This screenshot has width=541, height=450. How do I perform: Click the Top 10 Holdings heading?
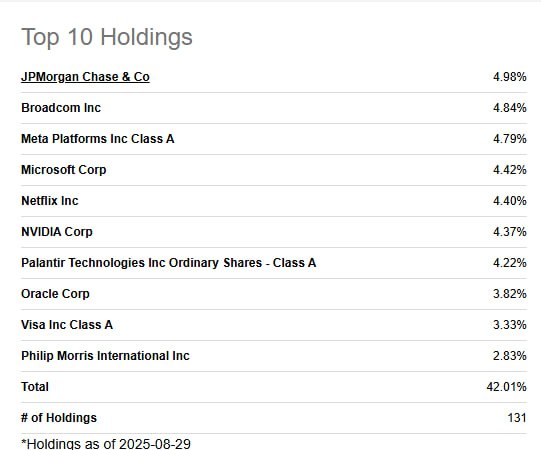click(107, 37)
